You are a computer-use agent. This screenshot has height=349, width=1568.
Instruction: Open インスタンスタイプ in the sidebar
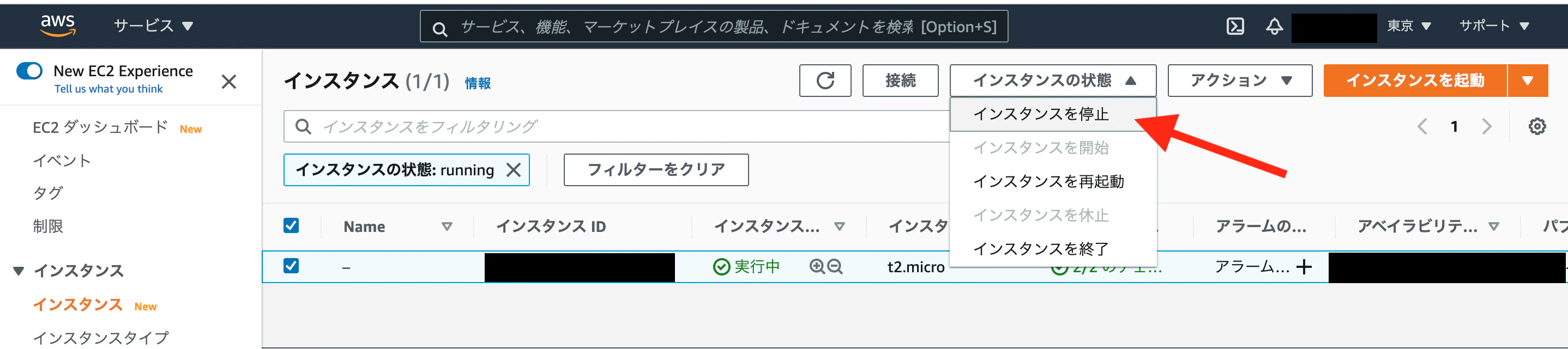(x=100, y=338)
